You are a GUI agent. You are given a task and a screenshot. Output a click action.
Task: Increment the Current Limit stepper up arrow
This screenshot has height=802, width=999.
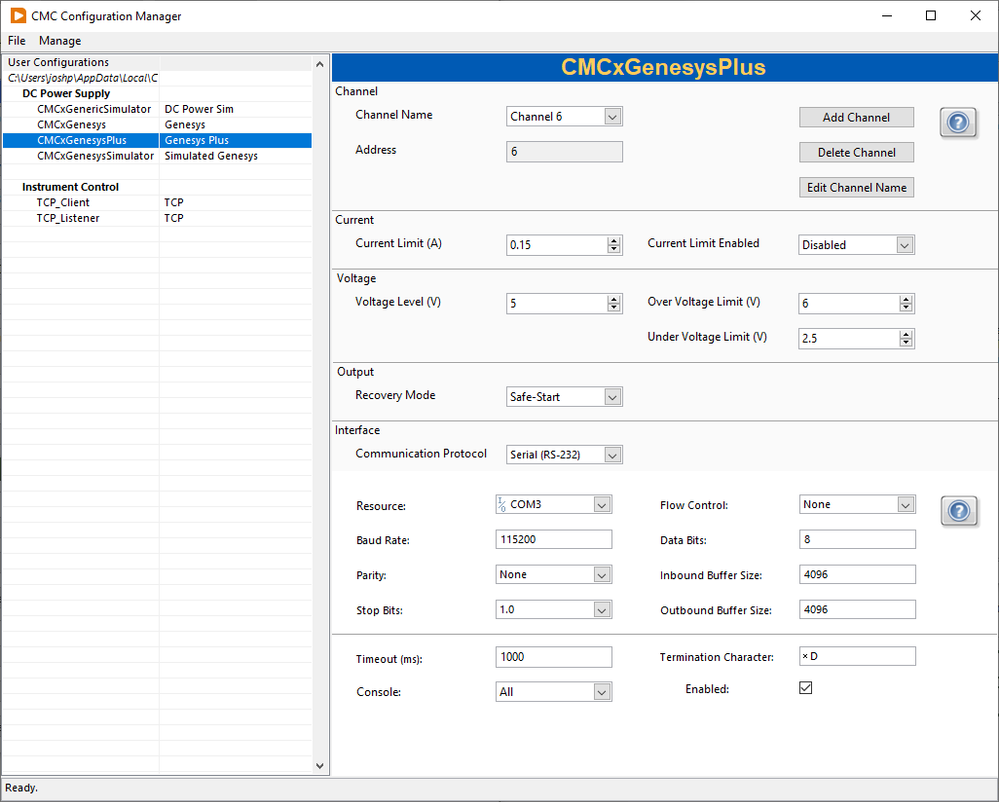[613, 240]
